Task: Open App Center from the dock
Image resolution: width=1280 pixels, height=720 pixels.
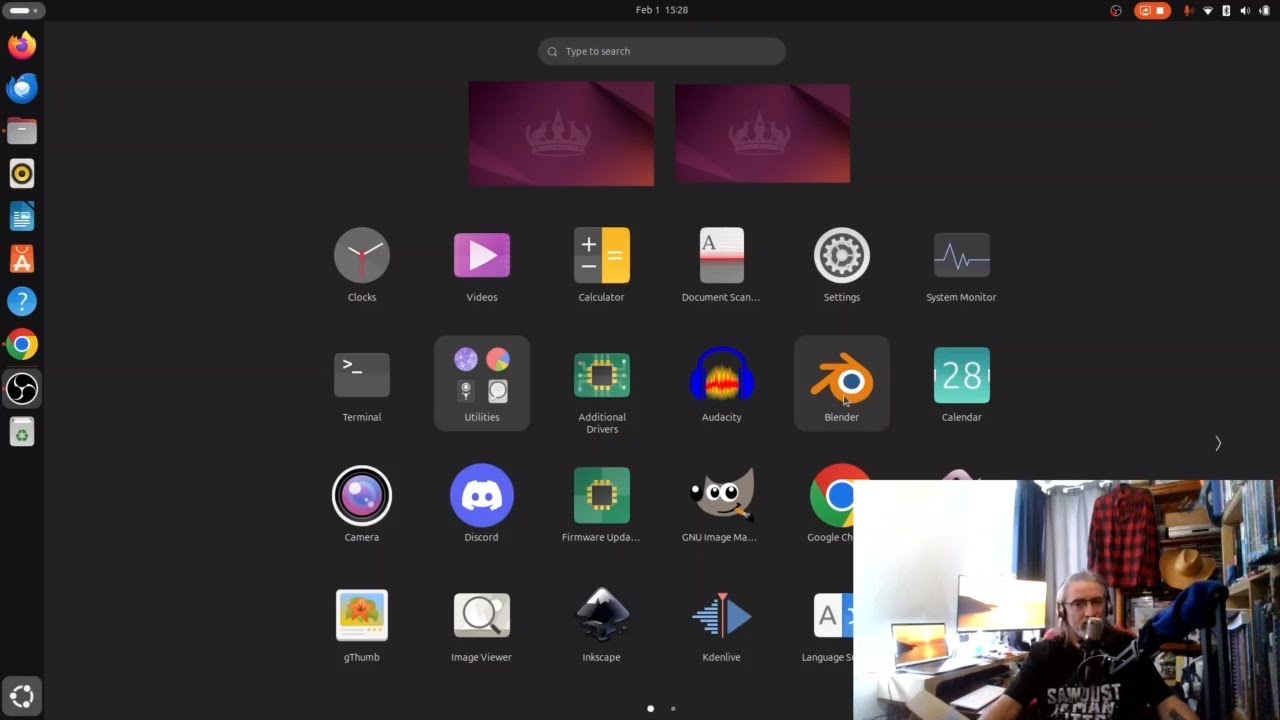Action: pos(22,259)
